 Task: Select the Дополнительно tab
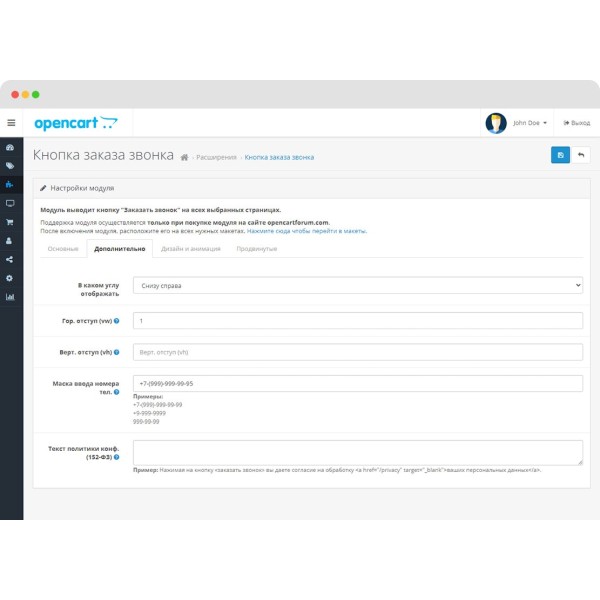120,249
